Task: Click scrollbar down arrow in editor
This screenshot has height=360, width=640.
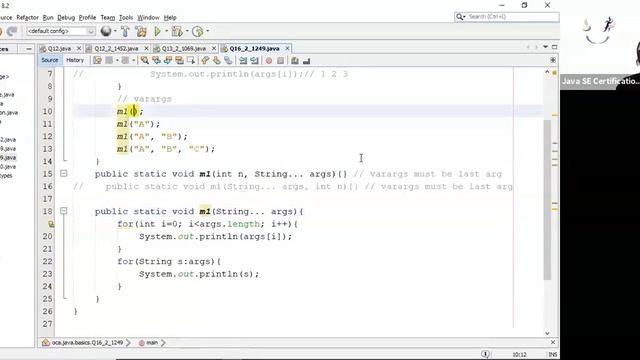Action: pos(547,333)
